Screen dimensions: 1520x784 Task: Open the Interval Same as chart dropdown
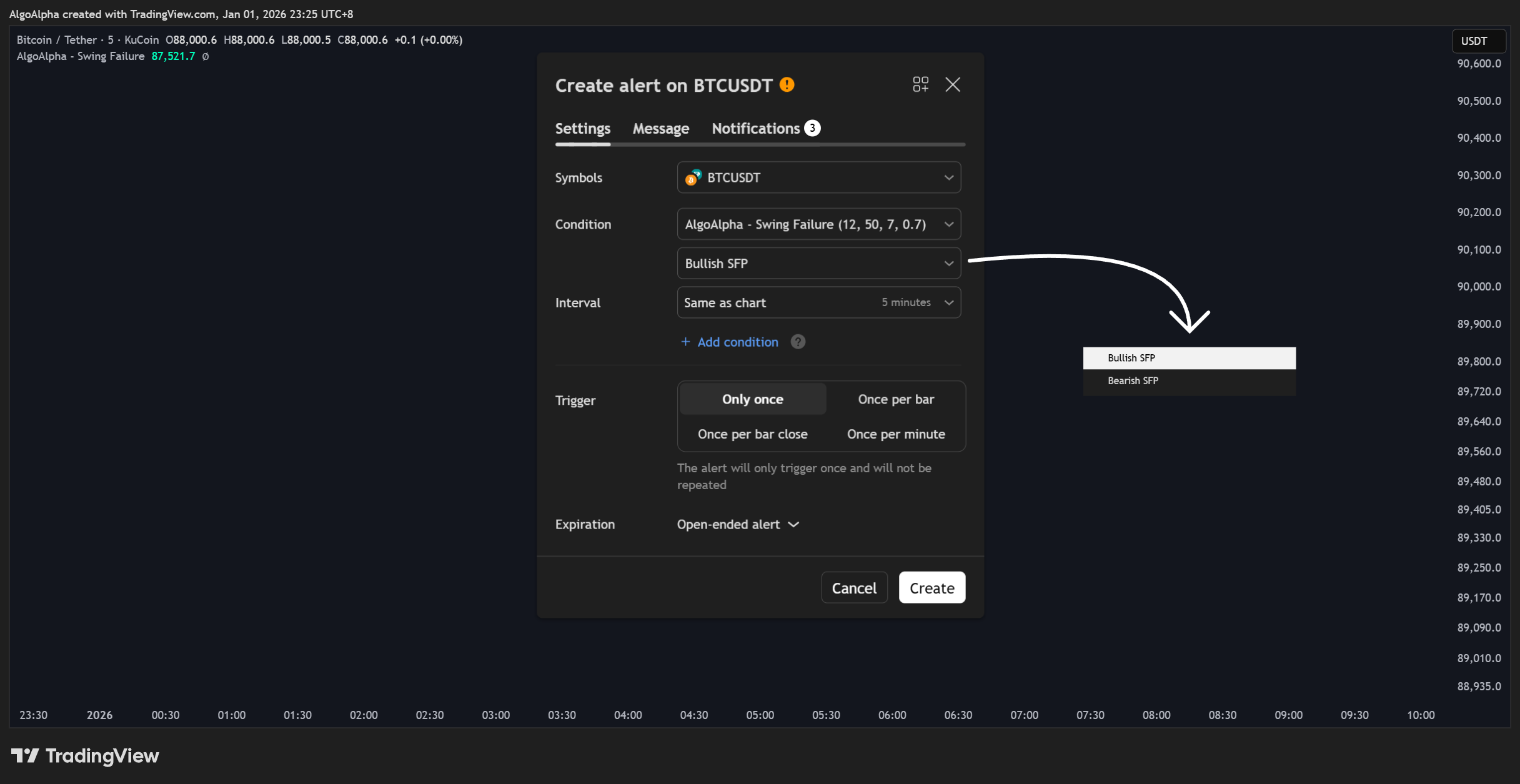tap(818, 302)
